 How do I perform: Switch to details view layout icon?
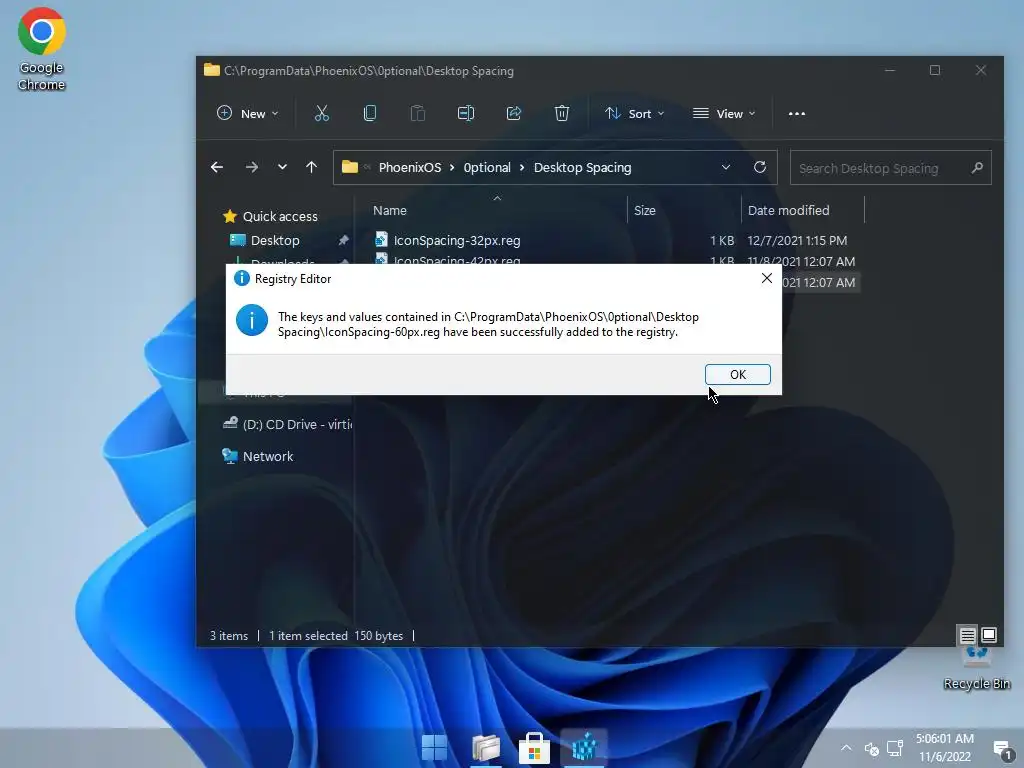pyautogui.click(x=968, y=635)
